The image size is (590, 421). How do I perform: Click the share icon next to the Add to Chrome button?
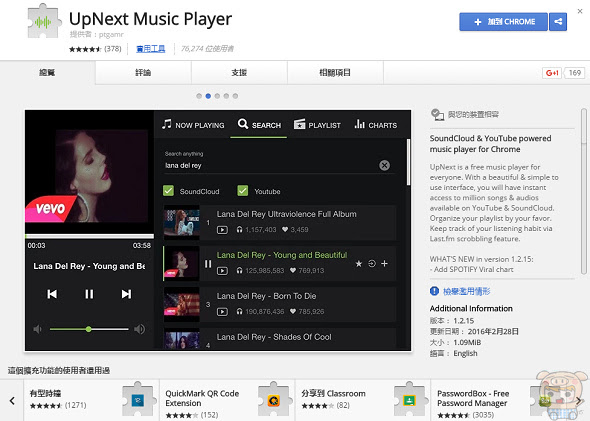click(x=558, y=22)
